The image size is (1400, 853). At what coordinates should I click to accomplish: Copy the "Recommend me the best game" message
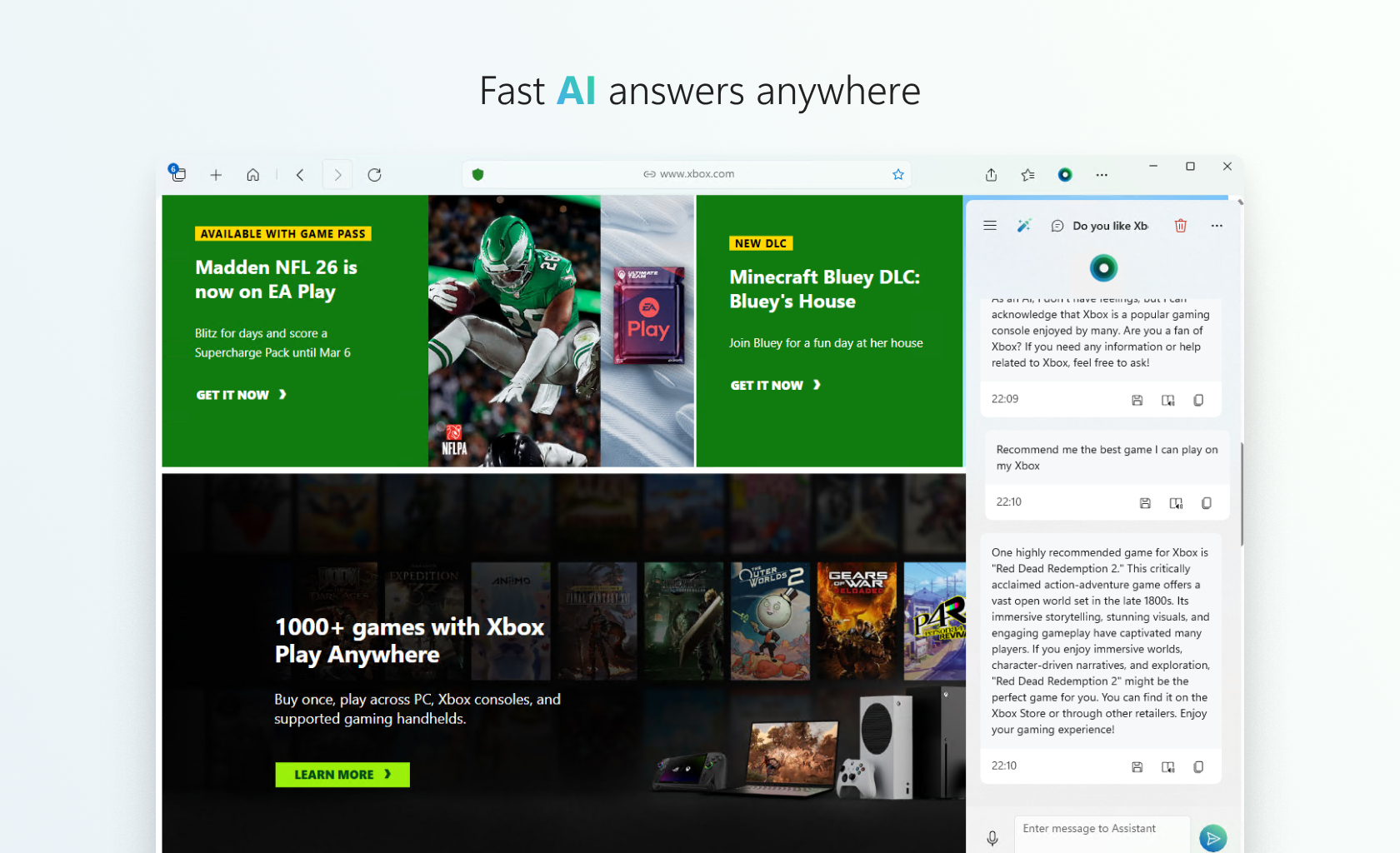1207,503
